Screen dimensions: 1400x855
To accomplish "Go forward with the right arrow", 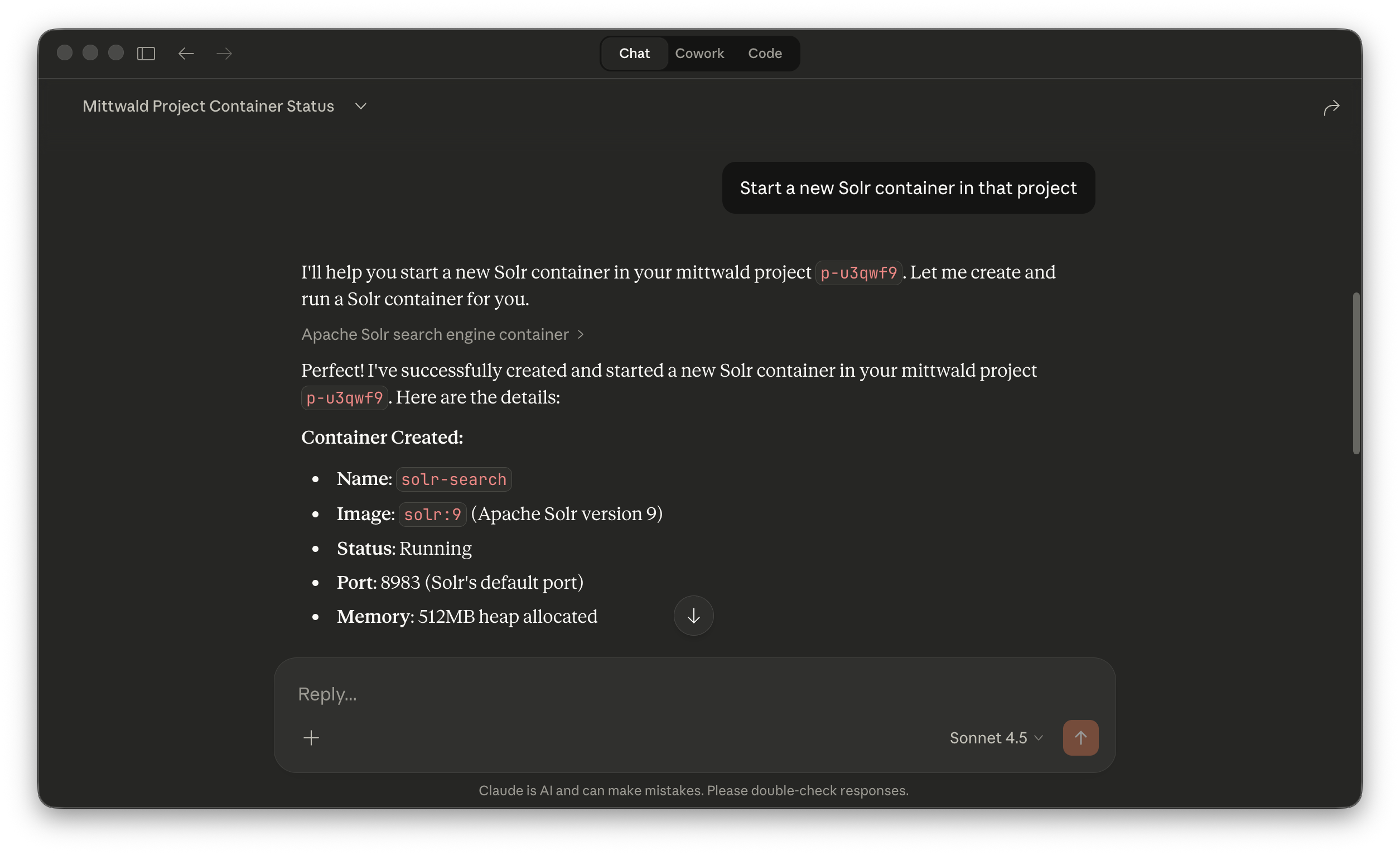I will click(x=224, y=54).
